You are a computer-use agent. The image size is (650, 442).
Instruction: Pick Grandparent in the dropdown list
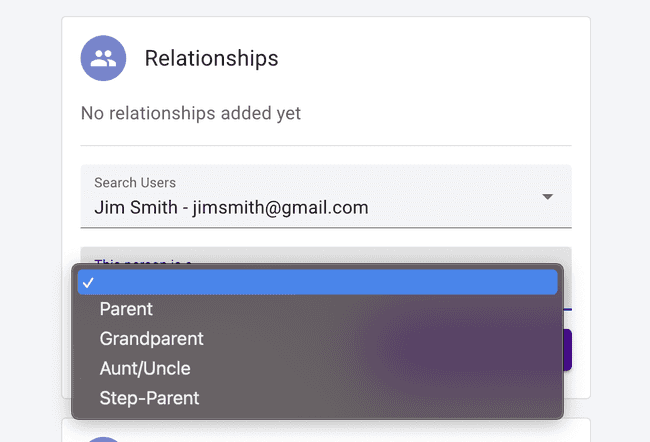click(151, 339)
